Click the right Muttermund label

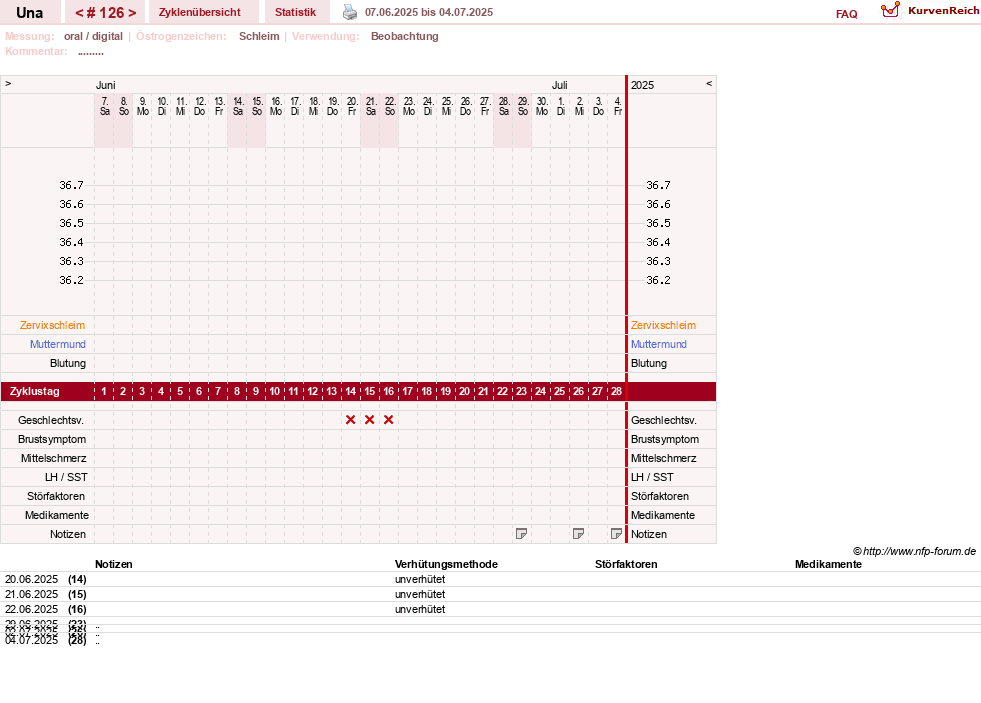659,344
